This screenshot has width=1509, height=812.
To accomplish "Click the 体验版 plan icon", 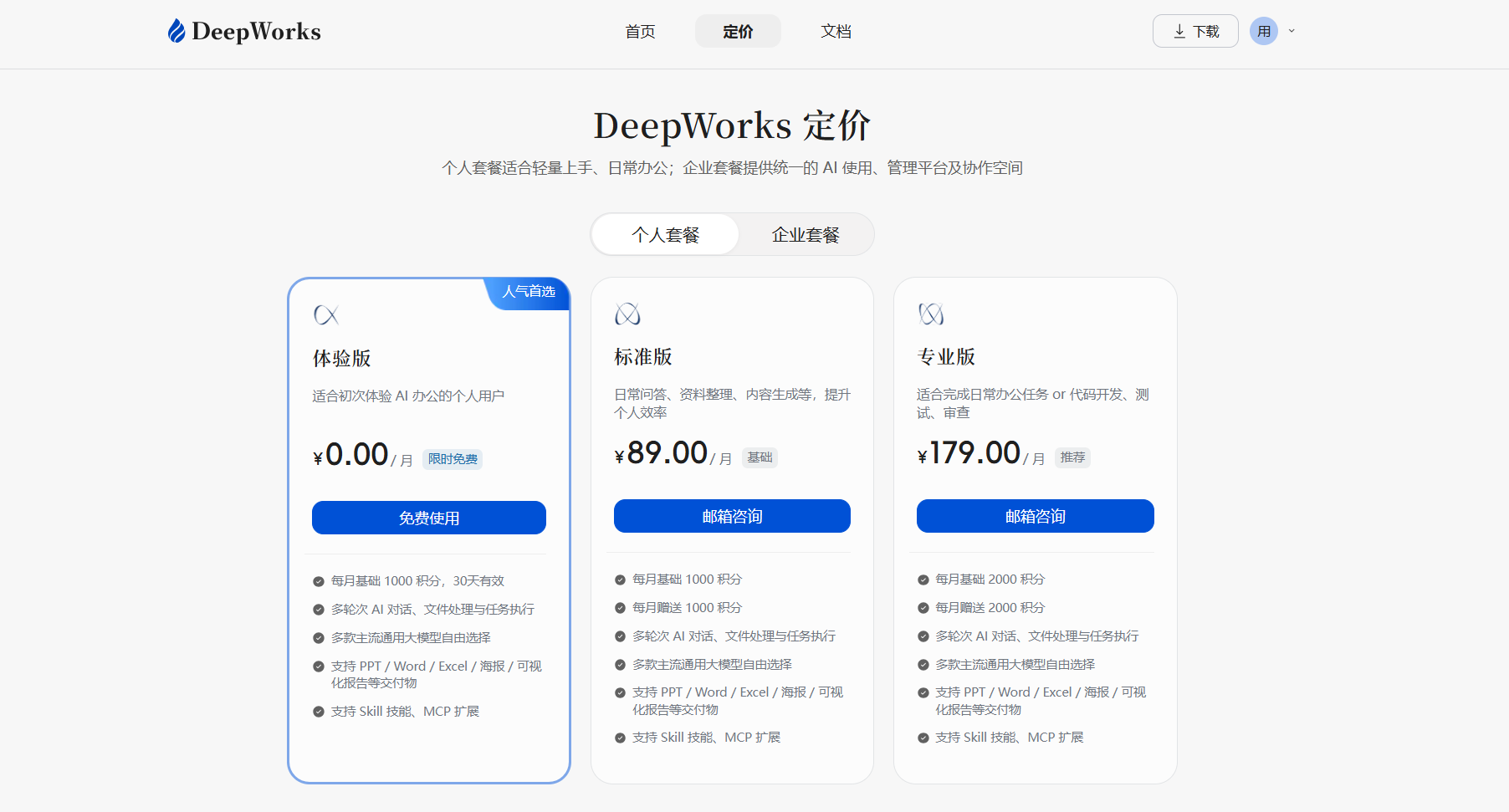I will [326, 315].
